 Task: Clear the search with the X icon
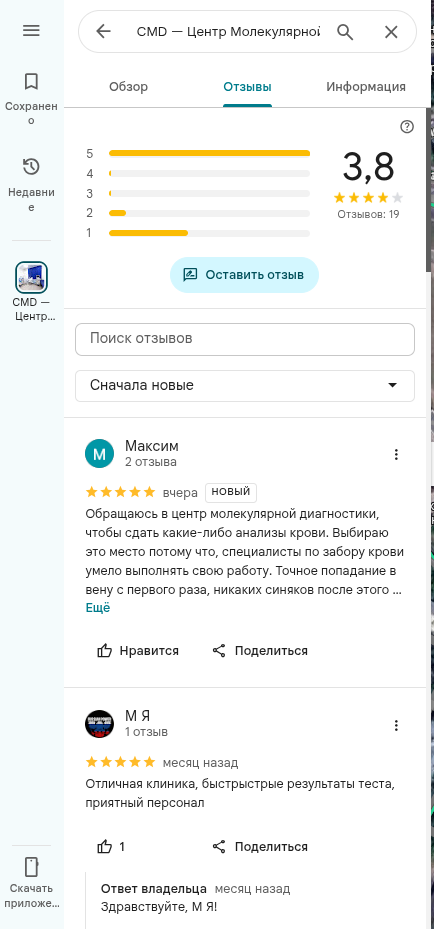(x=391, y=32)
